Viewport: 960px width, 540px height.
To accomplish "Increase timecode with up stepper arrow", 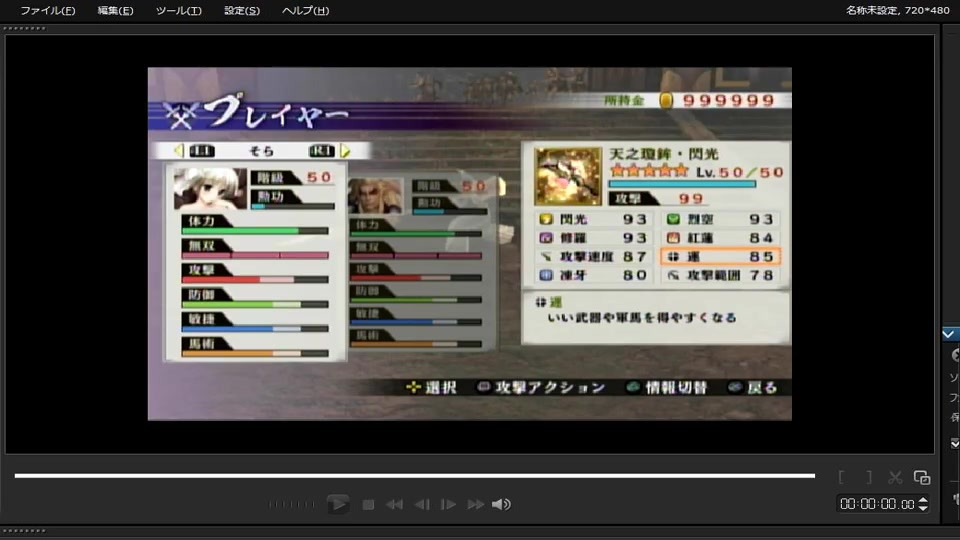I will 923,500.
